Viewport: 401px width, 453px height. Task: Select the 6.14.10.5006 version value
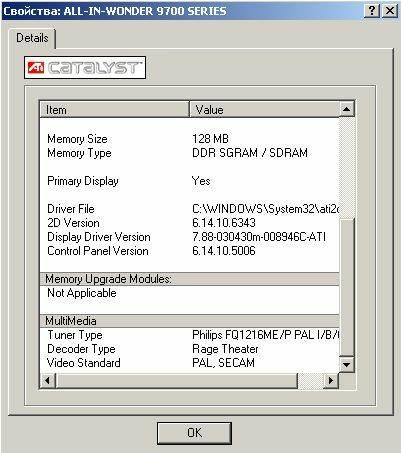(224, 251)
